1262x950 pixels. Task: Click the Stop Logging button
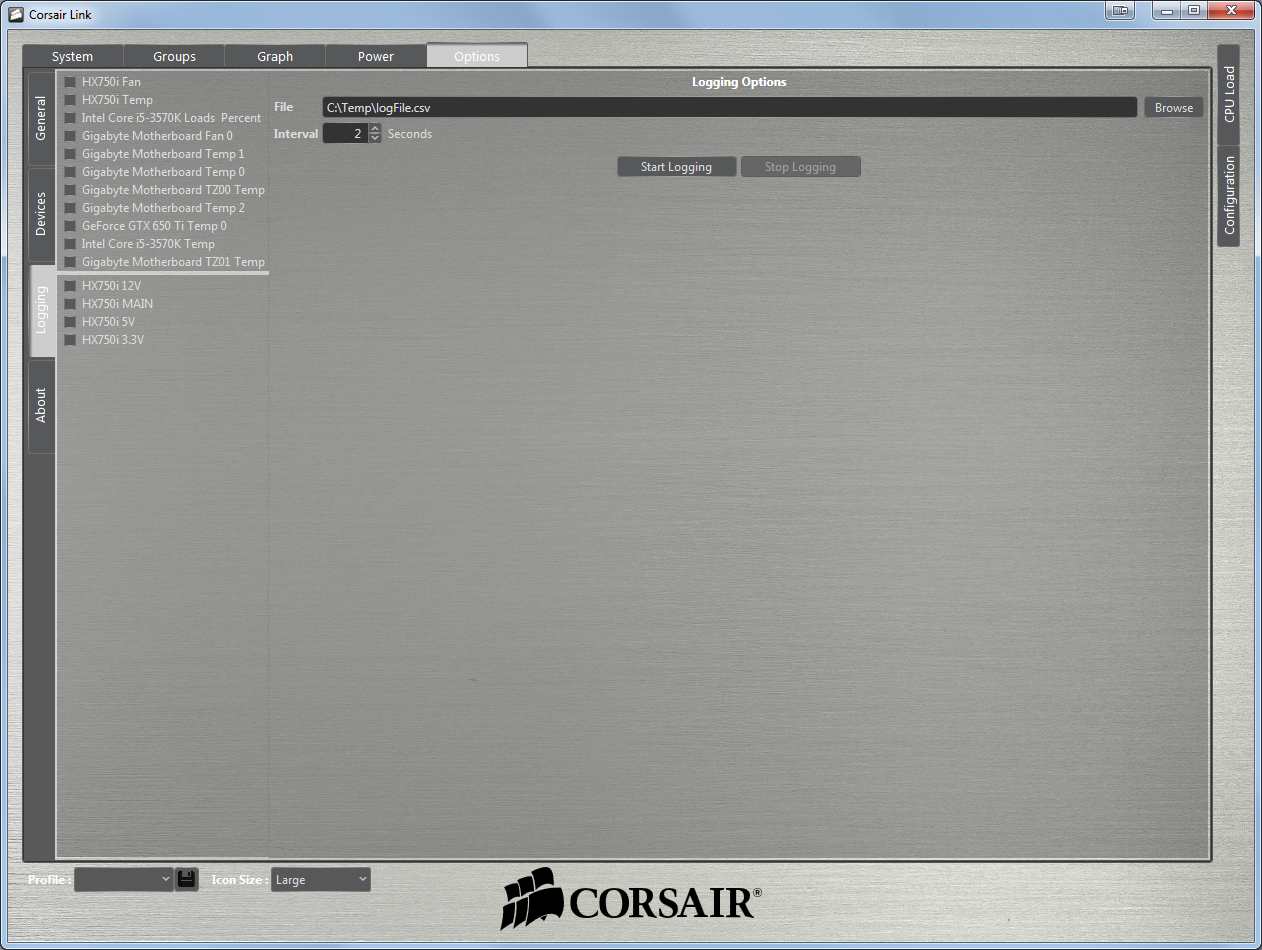coord(800,167)
